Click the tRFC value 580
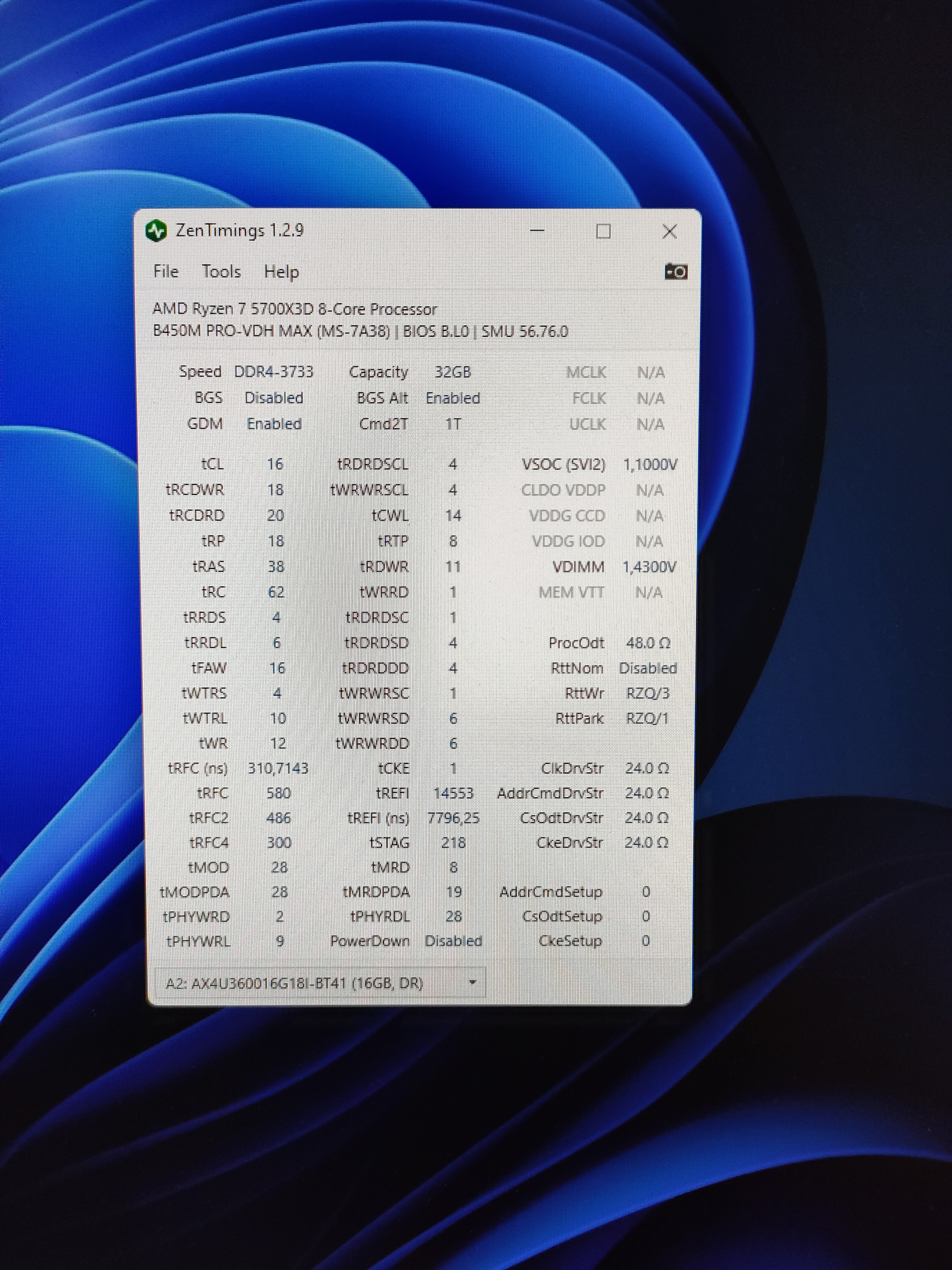Screen dimensions: 952x1270 pyautogui.click(x=278, y=793)
